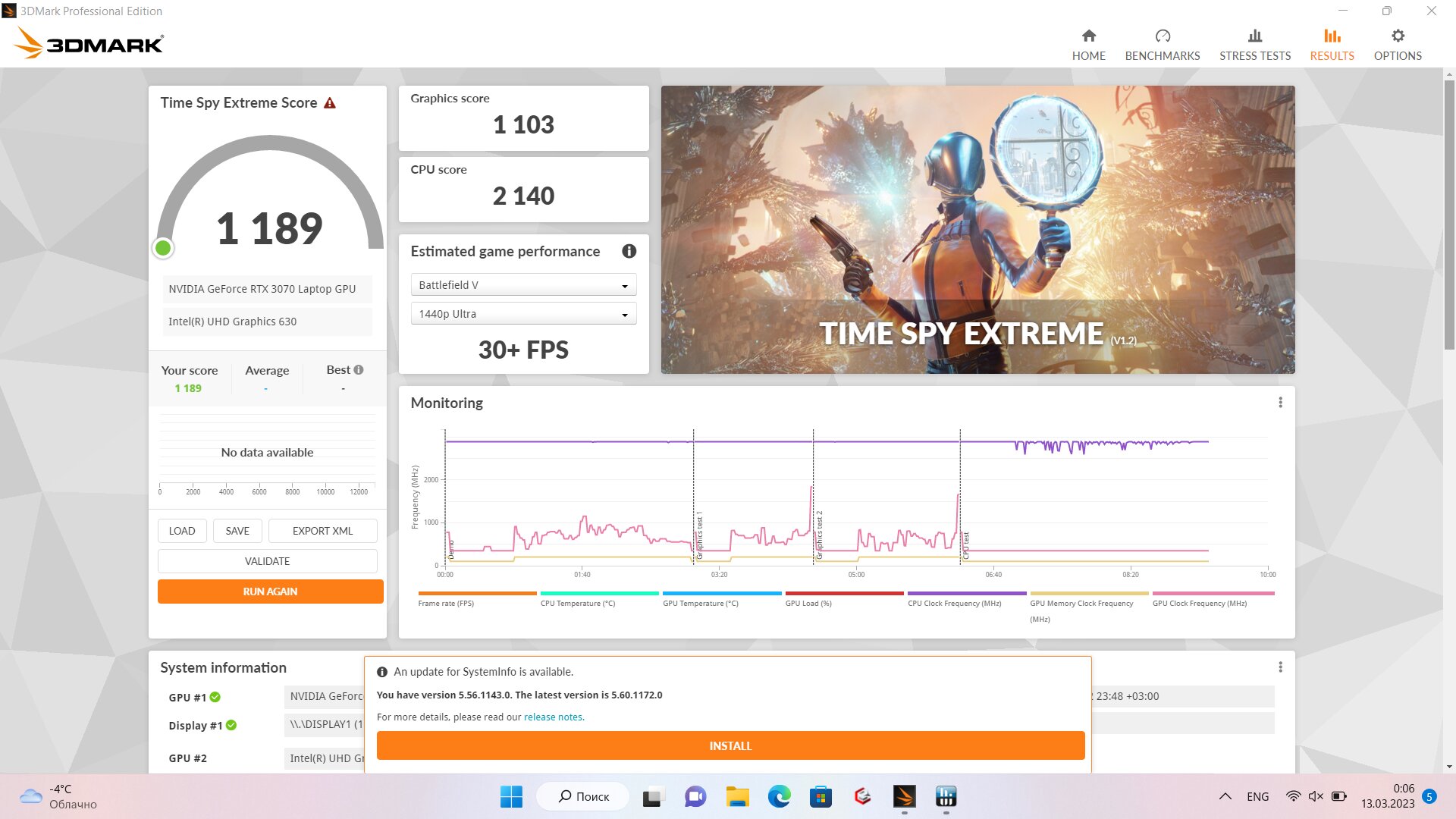Expand the Battlefield V game dropdown
The image size is (1456, 819).
click(x=523, y=285)
